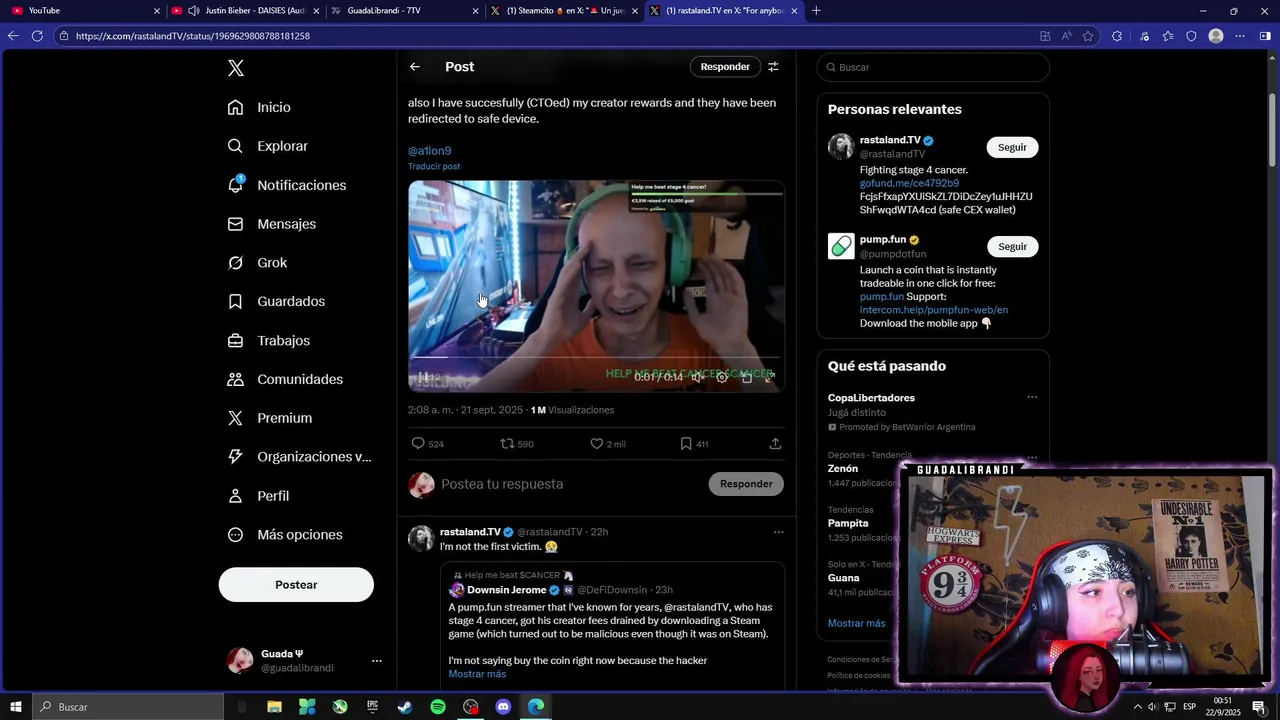Switch to the GuadaLibrandi - 7TV tab
This screenshot has width=1280, height=720.
403,11
